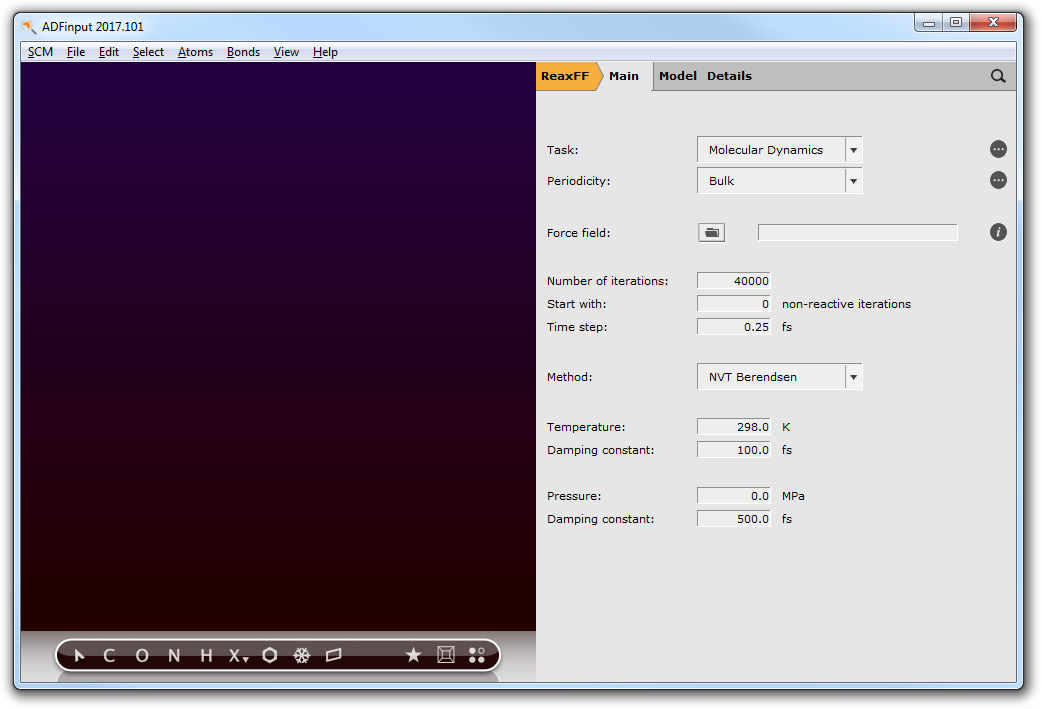Open the Edit menu
The height and width of the screenshot is (709, 1042).
[x=108, y=52]
